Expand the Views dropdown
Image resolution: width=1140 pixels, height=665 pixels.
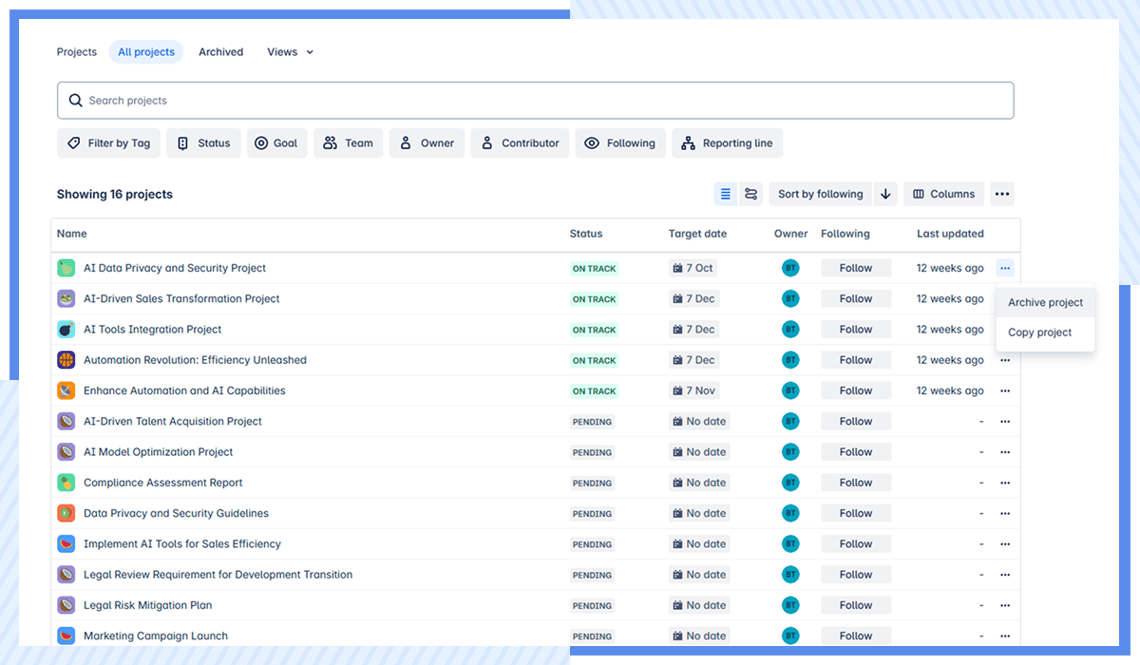click(x=289, y=51)
